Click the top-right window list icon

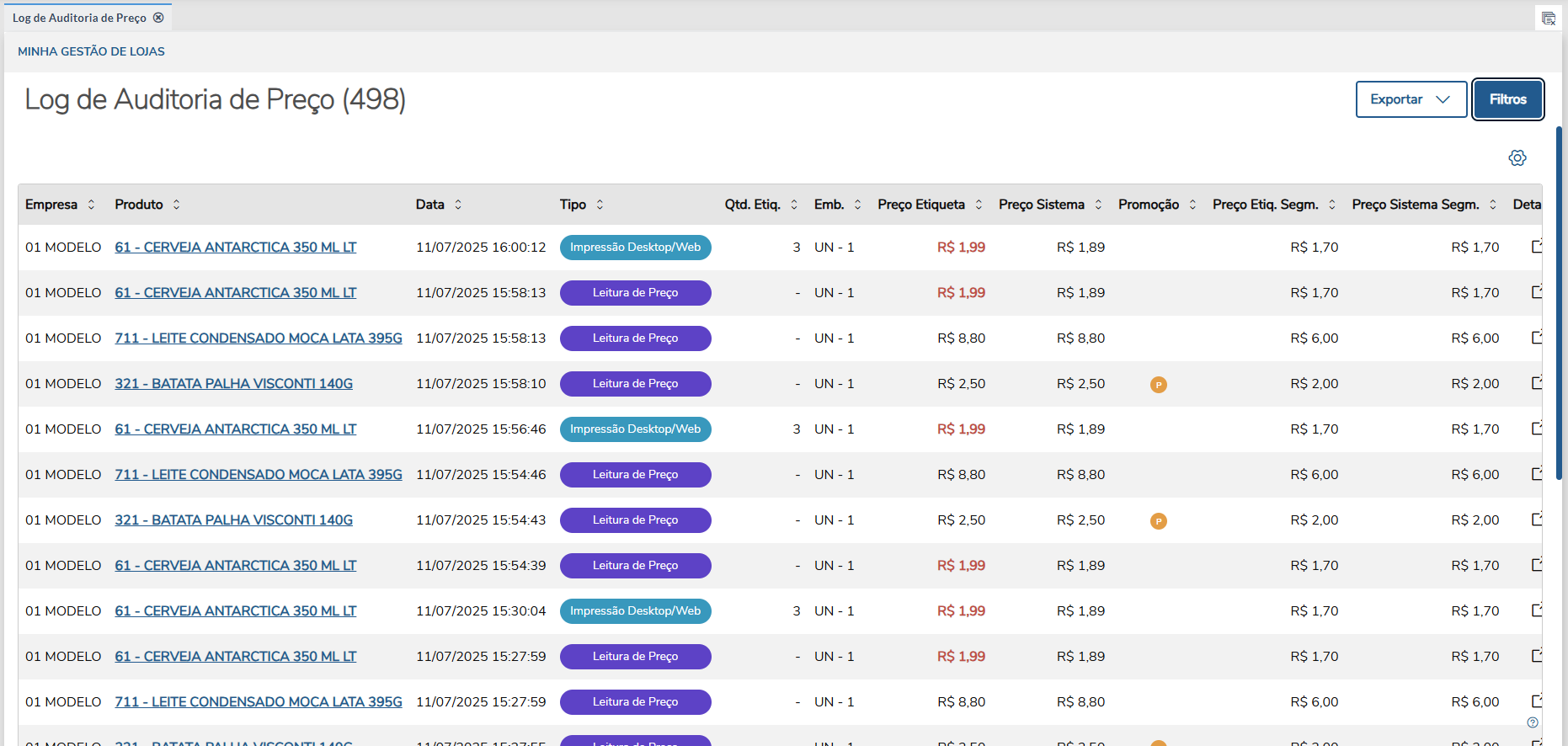(1548, 19)
